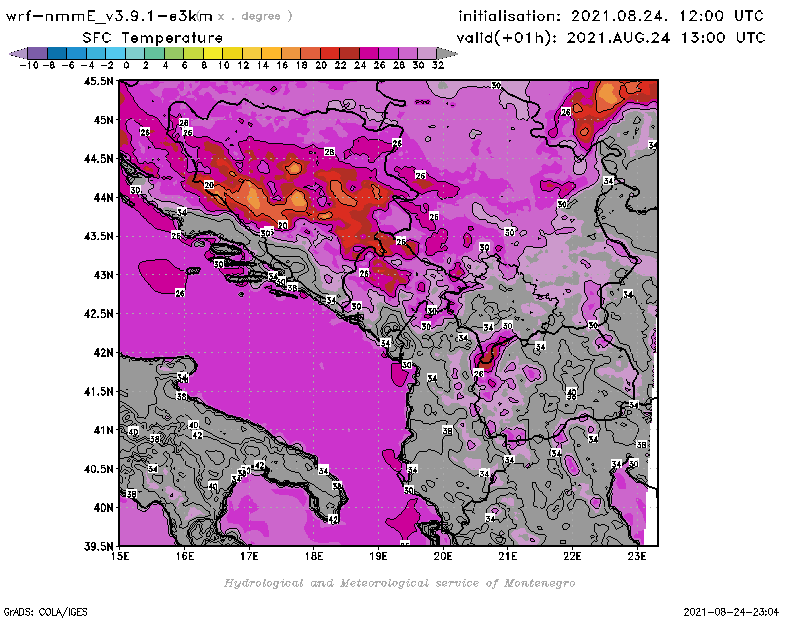Select the 23E longitude label
This screenshot has width=800, height=618.
(637, 556)
